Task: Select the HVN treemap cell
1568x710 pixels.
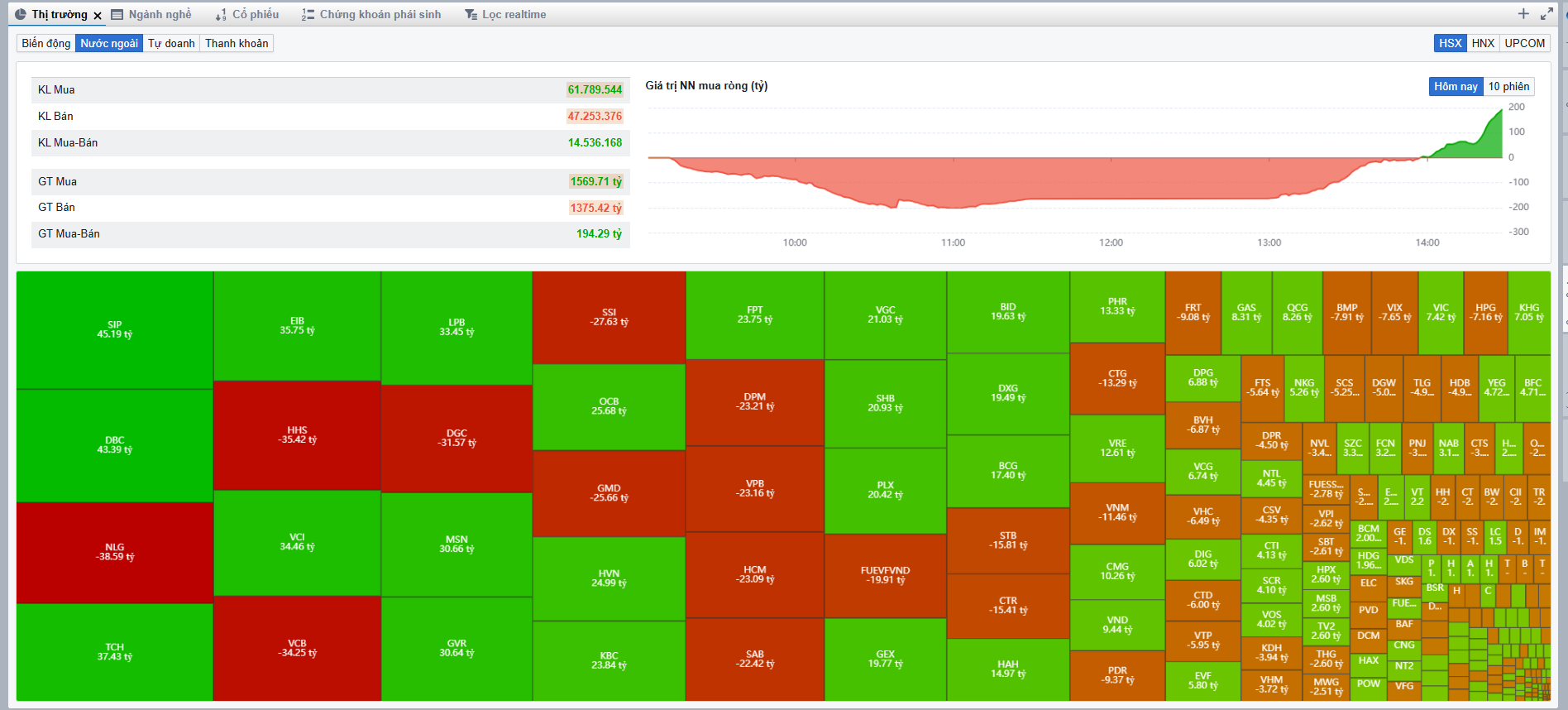Action: click(x=610, y=578)
